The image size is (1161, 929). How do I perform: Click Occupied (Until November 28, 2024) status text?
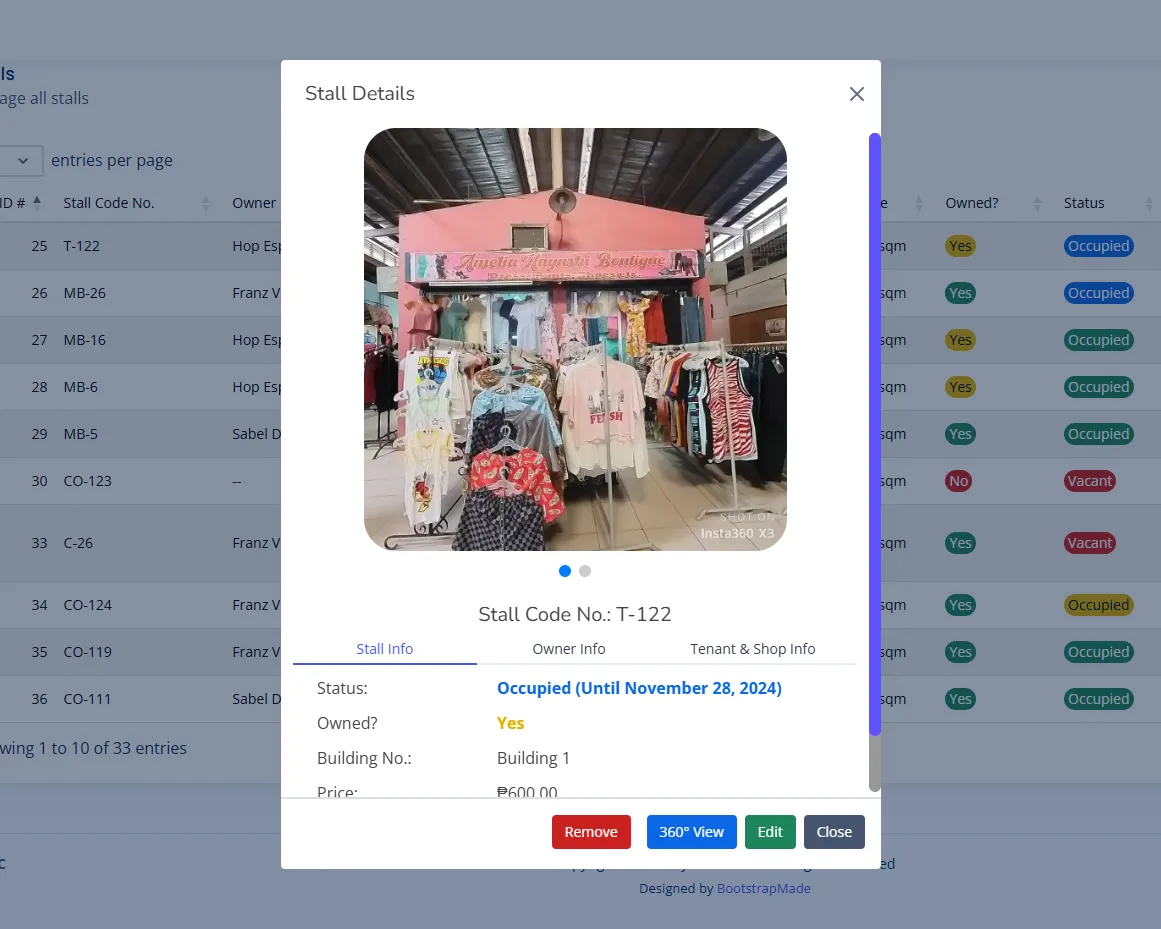pos(639,688)
